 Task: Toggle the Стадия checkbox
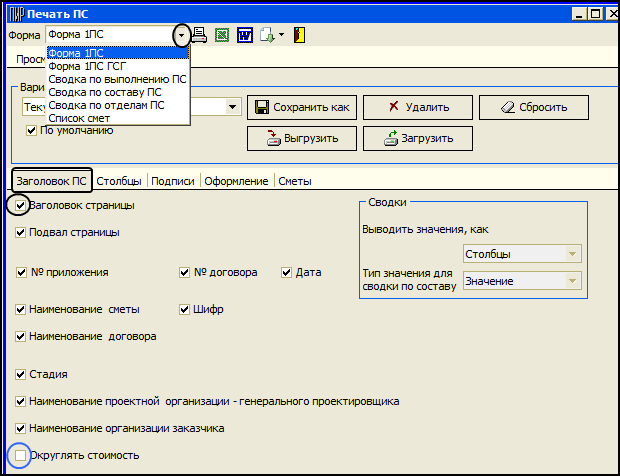tap(20, 374)
